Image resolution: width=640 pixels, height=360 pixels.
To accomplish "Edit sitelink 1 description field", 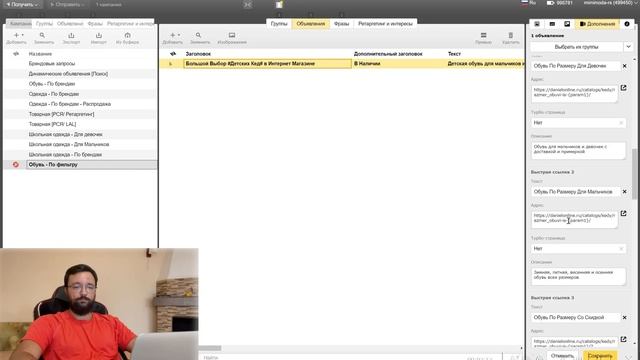I will 578,150.
